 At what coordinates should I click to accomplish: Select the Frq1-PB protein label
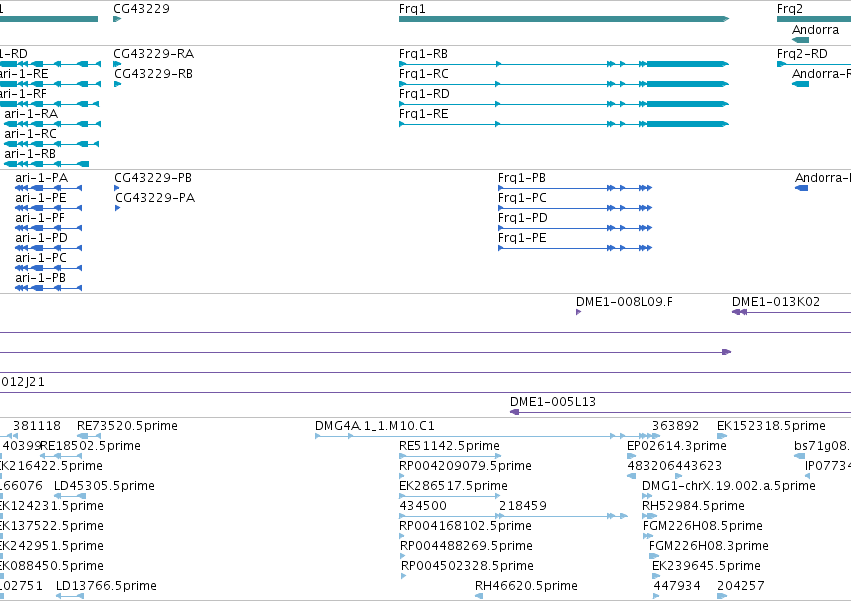point(522,178)
